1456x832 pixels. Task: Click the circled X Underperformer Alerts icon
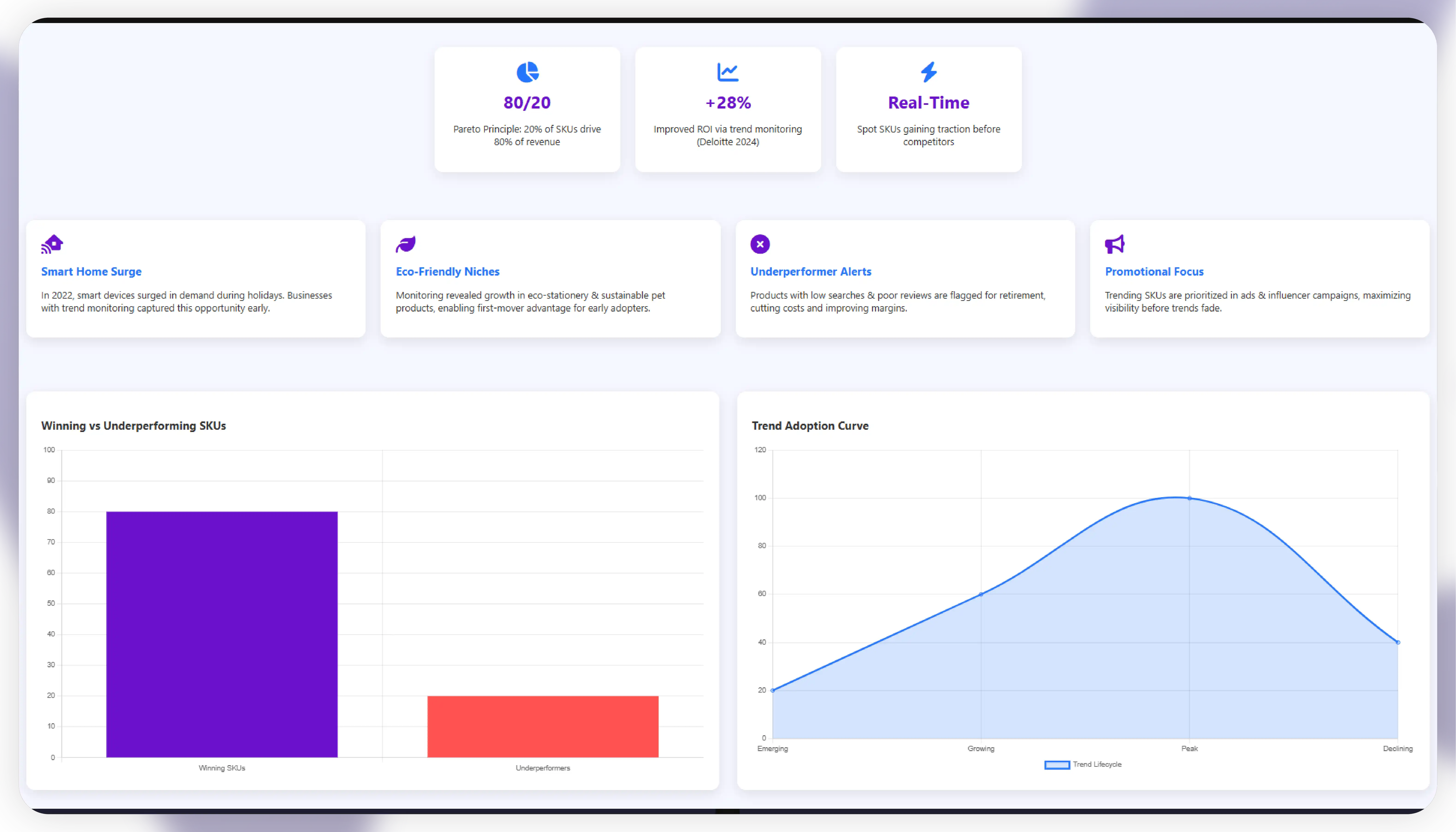point(760,244)
